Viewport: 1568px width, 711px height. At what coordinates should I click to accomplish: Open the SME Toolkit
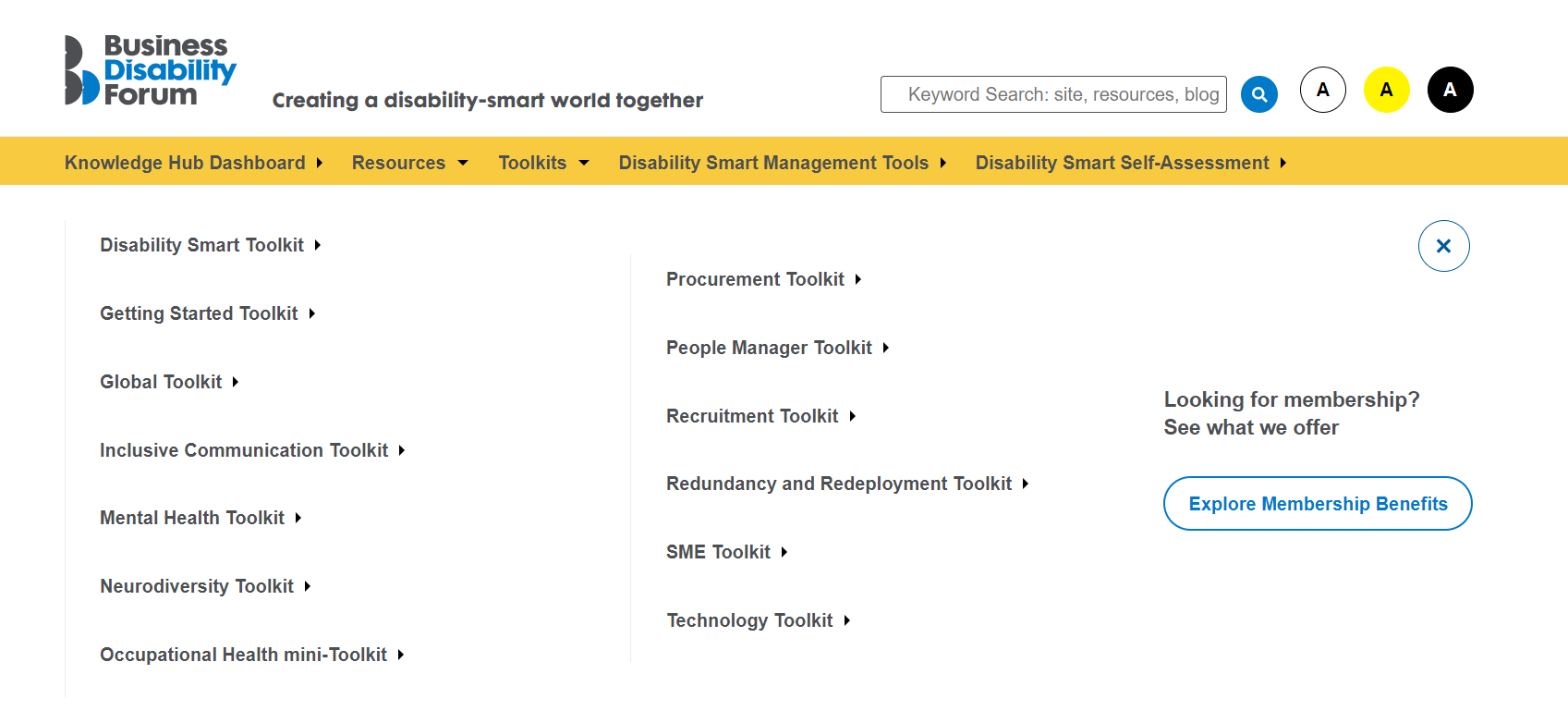pyautogui.click(x=718, y=552)
